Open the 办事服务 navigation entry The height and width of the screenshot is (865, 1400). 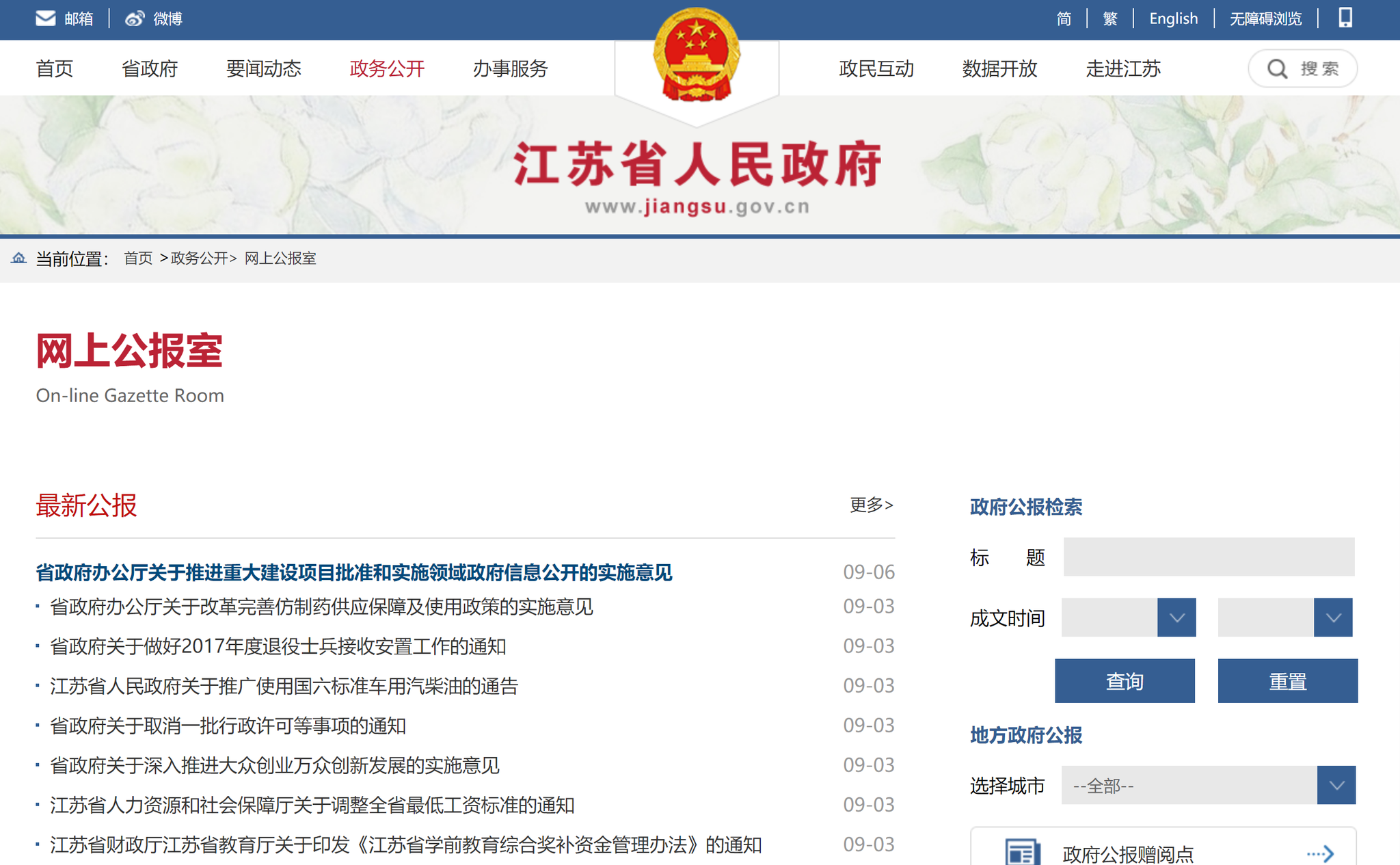509,68
